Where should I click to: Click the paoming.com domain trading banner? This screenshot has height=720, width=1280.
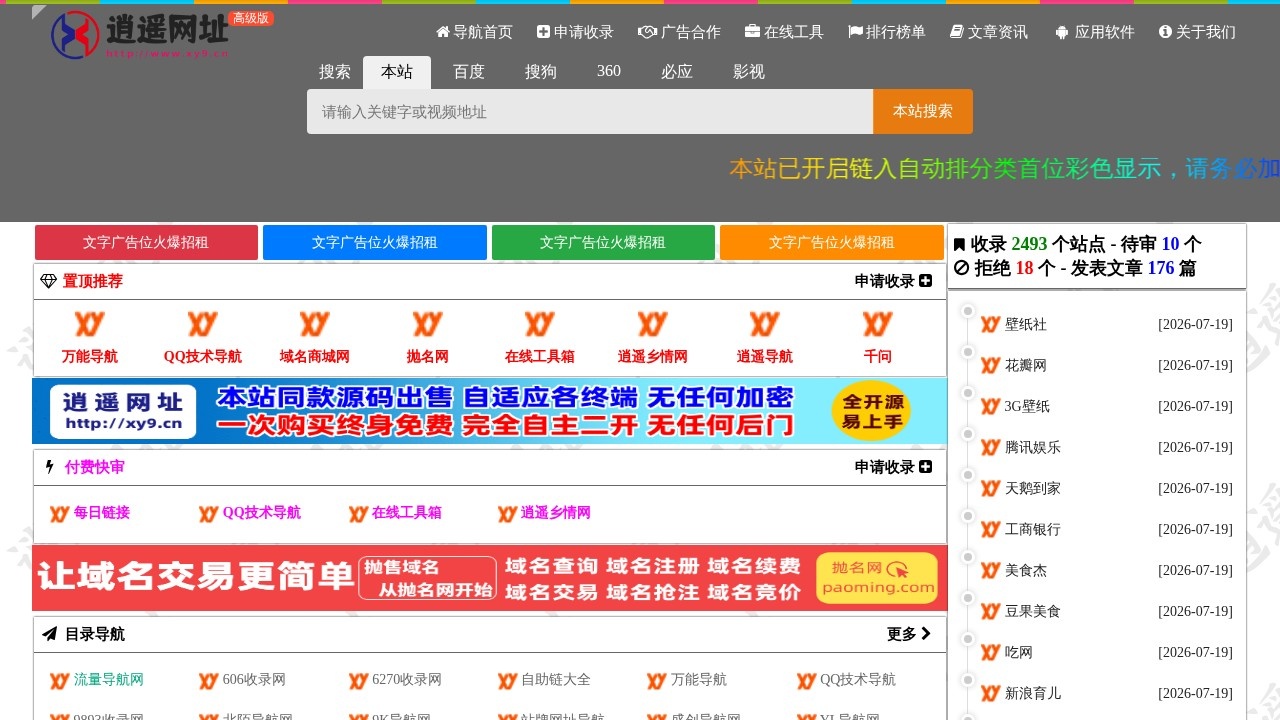(x=489, y=578)
